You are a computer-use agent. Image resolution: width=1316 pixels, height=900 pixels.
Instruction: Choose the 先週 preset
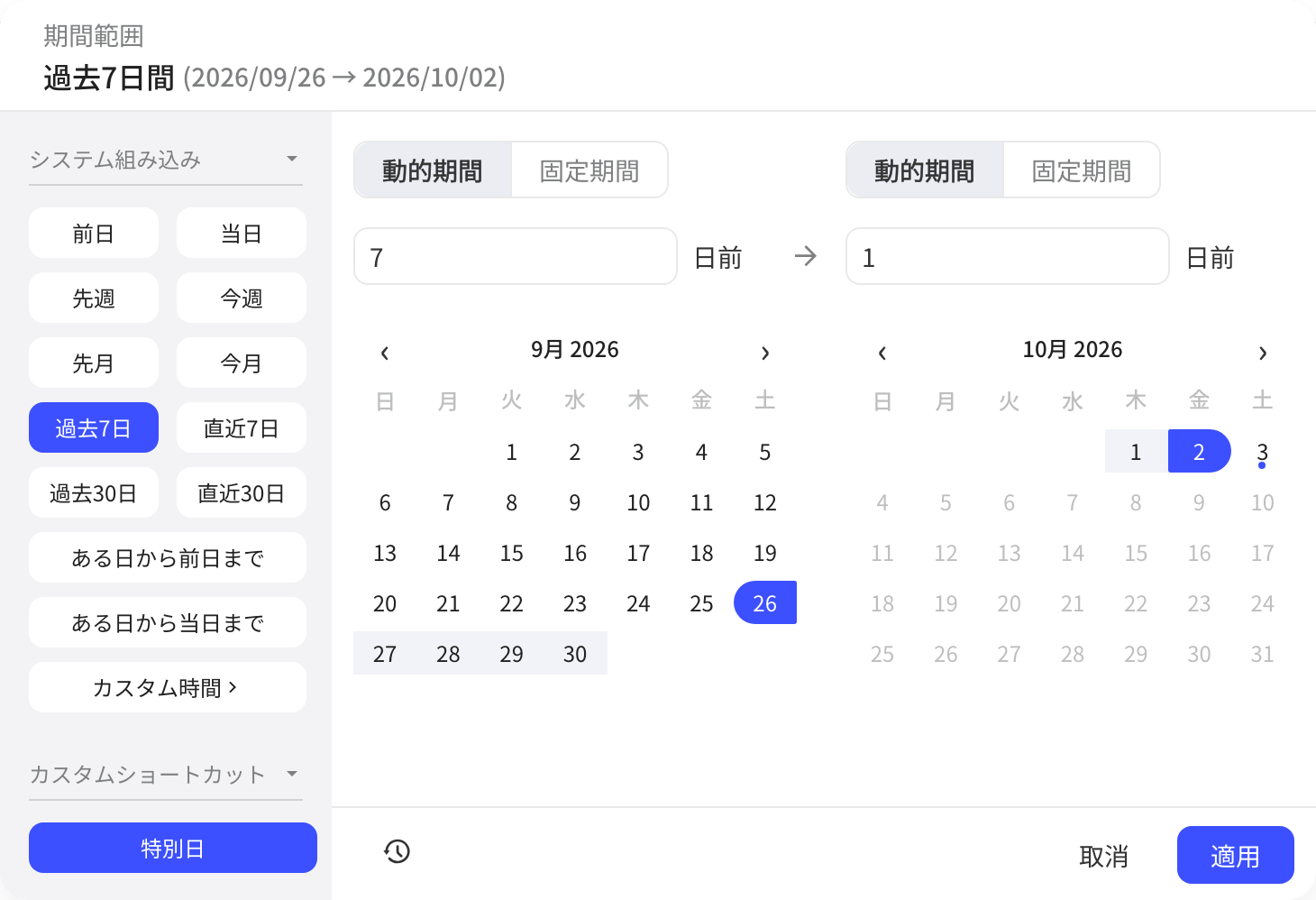click(x=94, y=298)
